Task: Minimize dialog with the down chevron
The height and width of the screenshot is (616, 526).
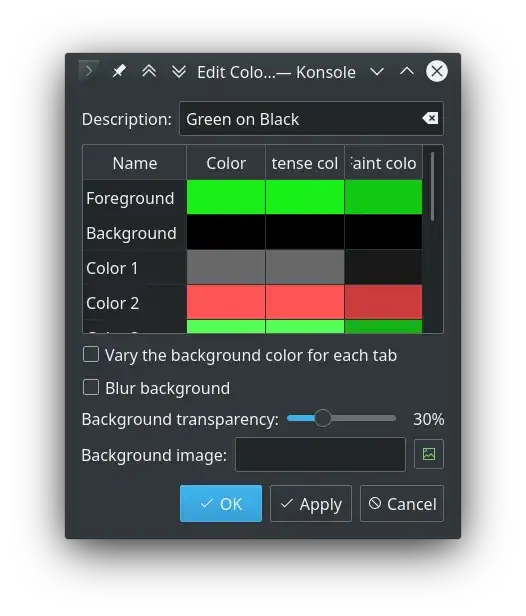Action: (x=377, y=72)
